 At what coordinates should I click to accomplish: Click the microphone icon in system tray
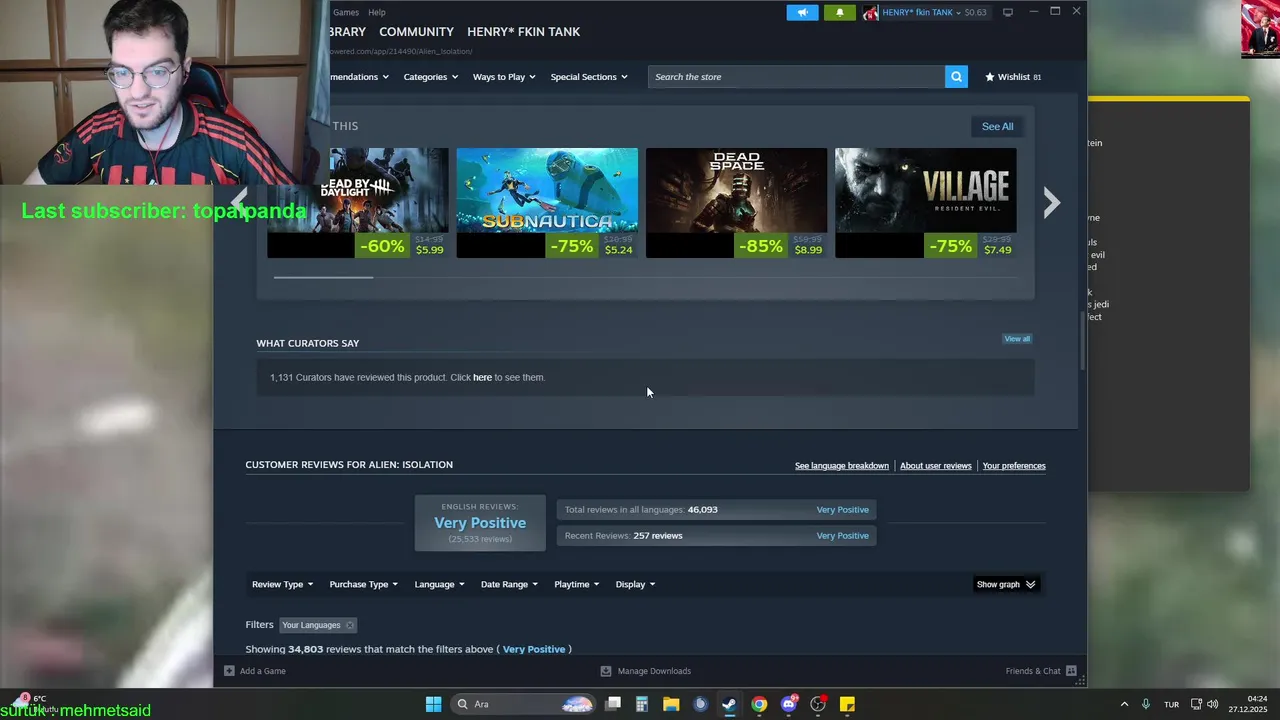[1146, 704]
